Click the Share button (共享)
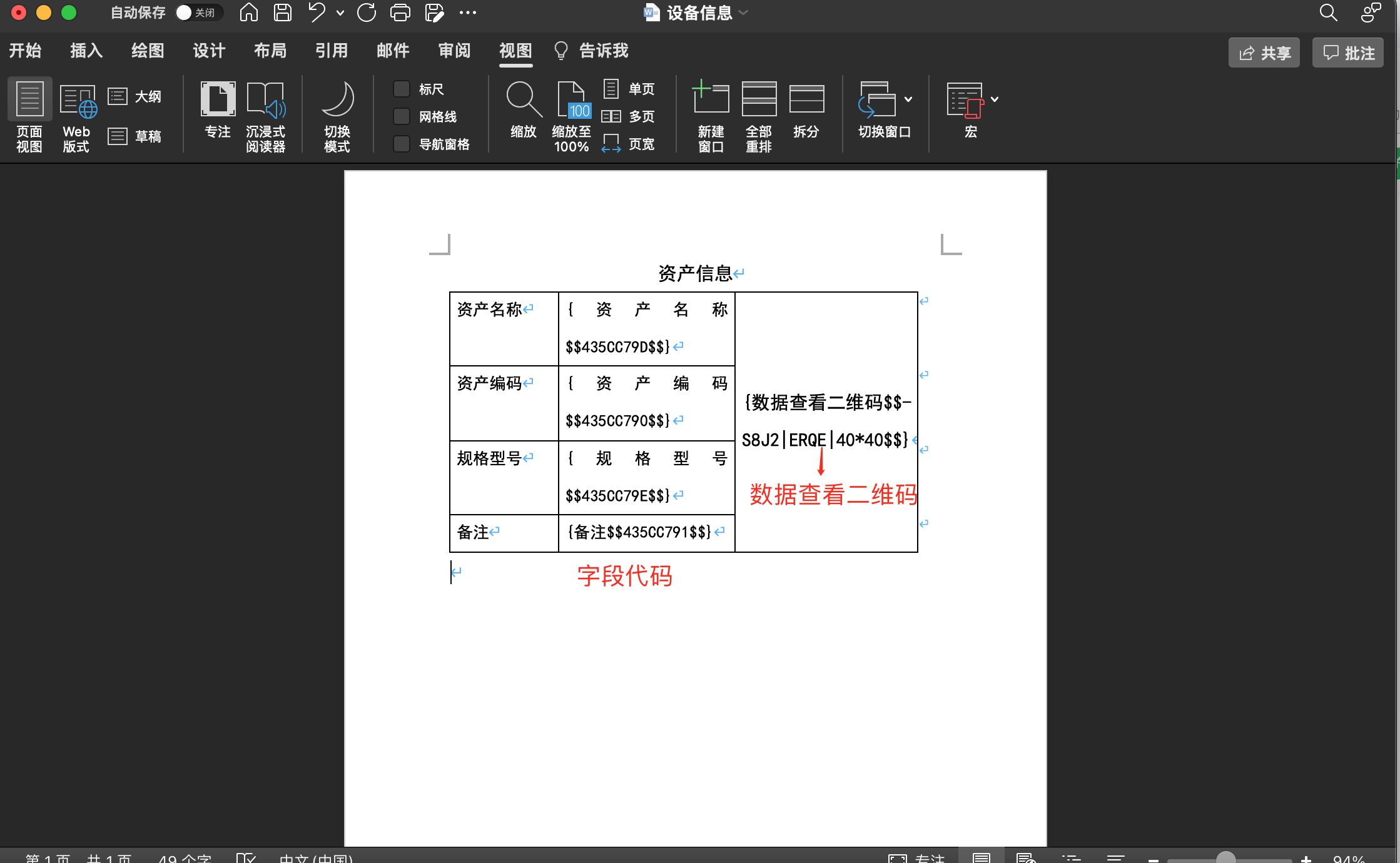1400x863 pixels. 1264,53
